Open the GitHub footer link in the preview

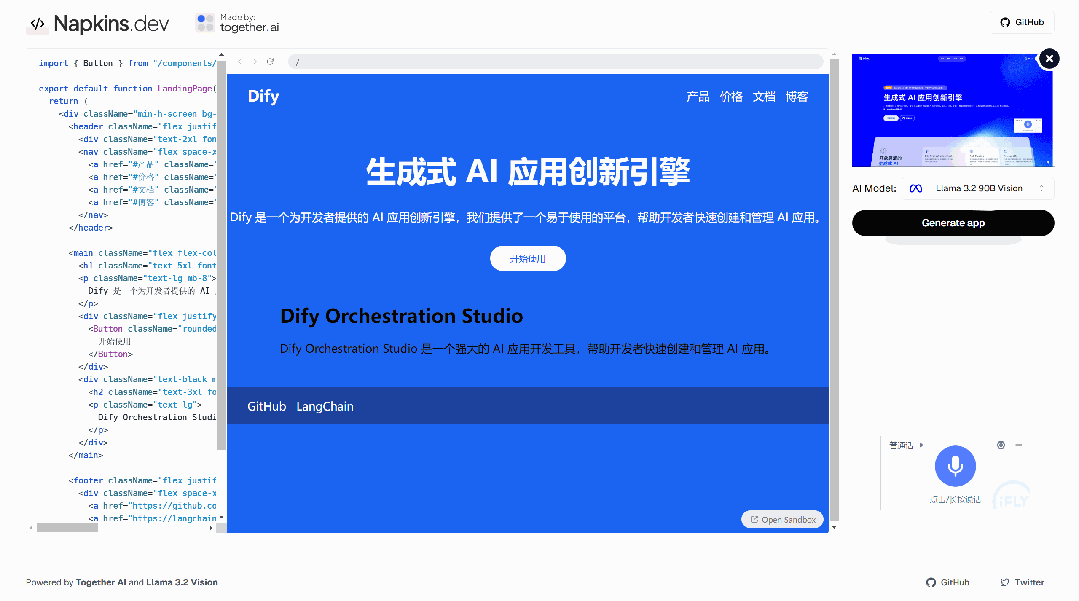coord(266,406)
